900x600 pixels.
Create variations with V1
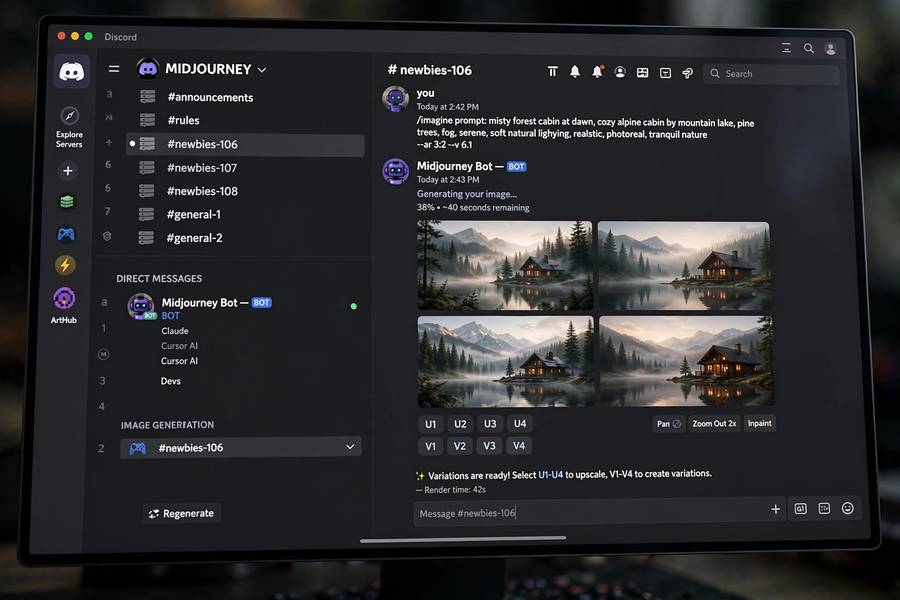430,446
